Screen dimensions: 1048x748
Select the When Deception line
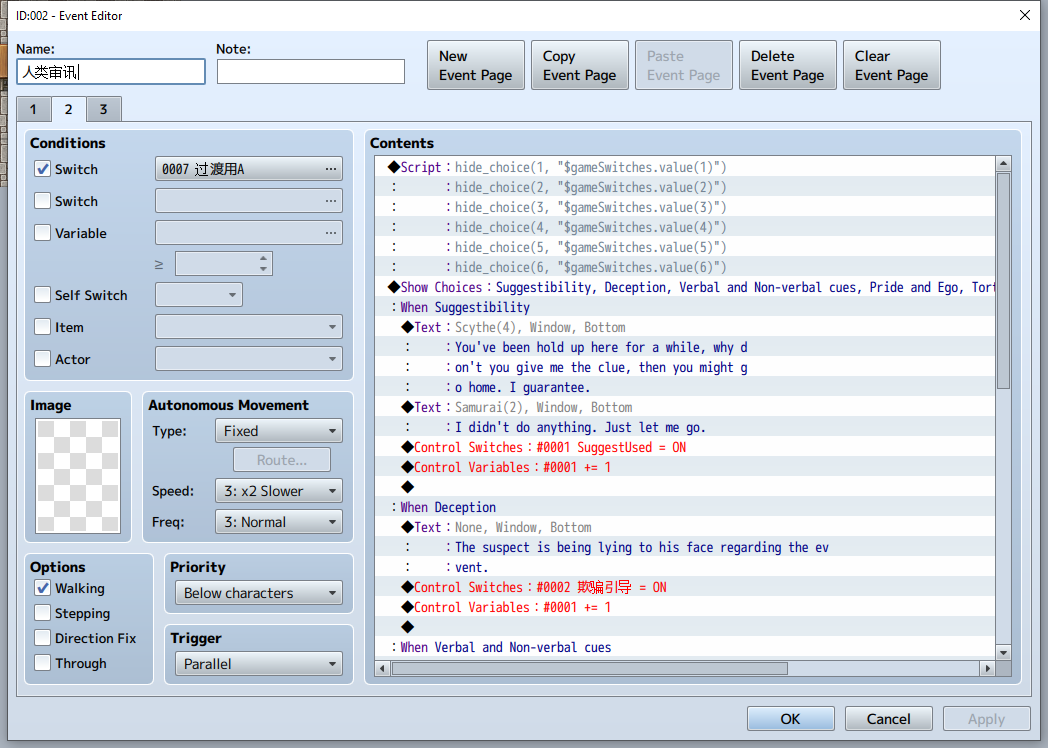pos(684,507)
